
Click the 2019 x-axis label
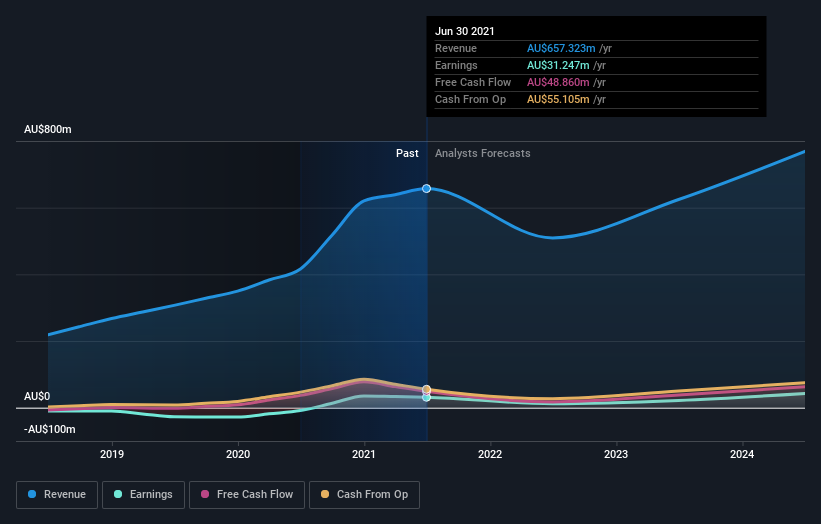pyautogui.click(x=112, y=454)
